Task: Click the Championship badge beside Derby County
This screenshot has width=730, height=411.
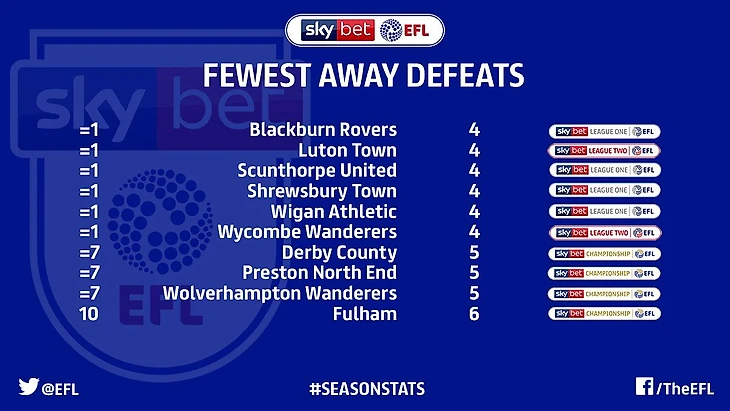Action: [604, 253]
